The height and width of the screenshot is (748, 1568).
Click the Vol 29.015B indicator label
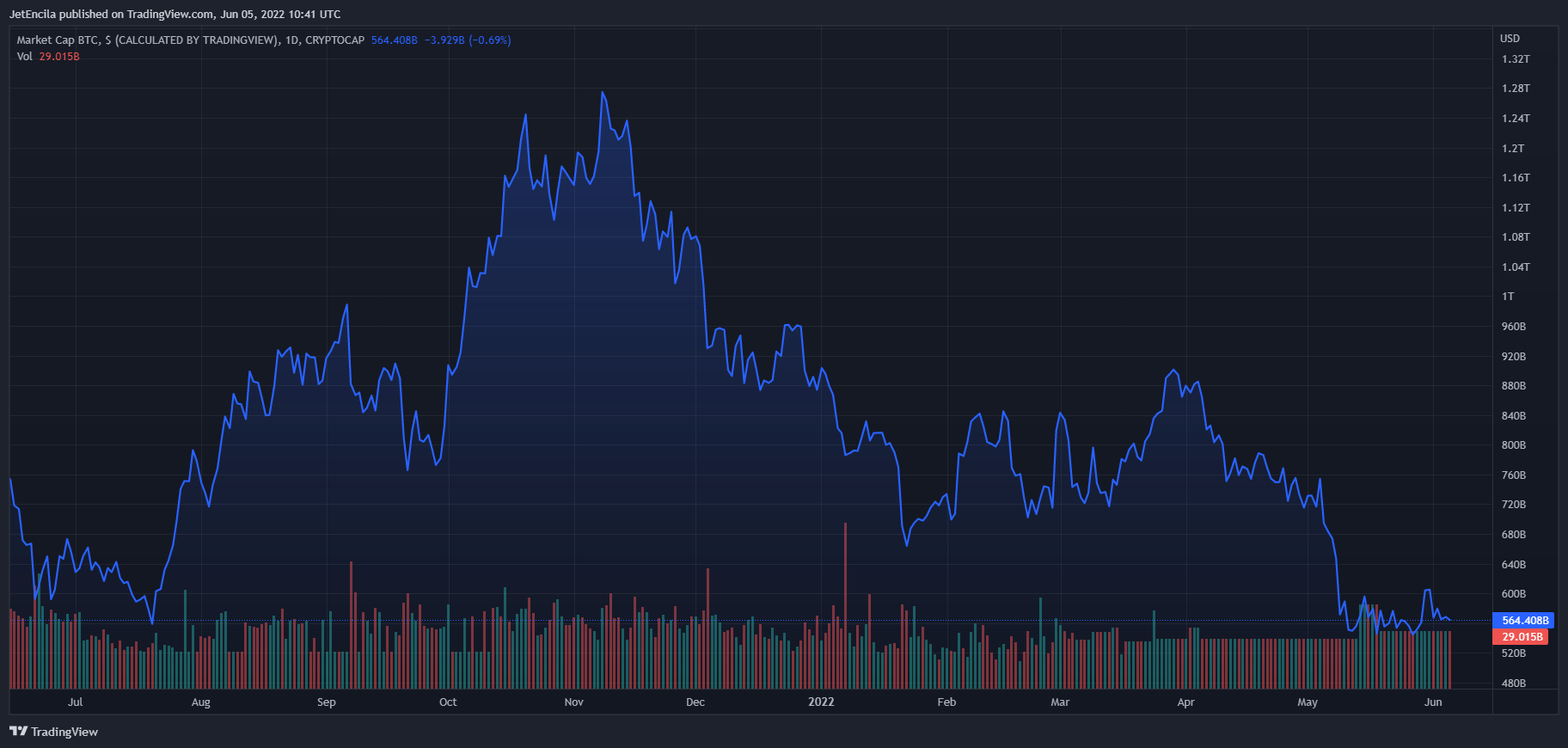pos(48,57)
